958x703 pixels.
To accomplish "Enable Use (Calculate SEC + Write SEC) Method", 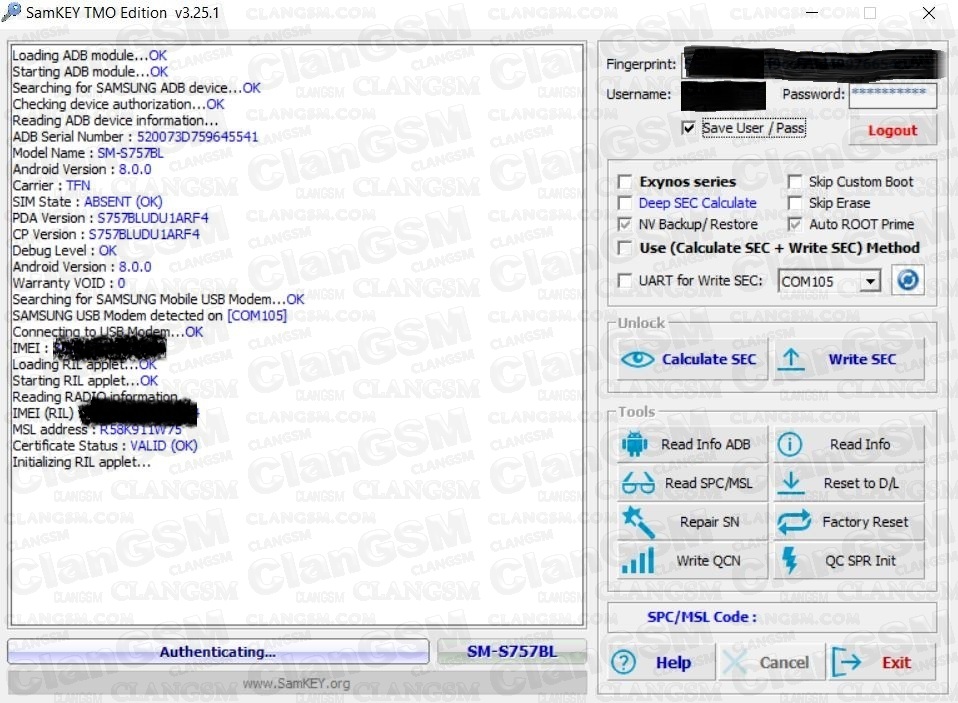I will (625, 248).
